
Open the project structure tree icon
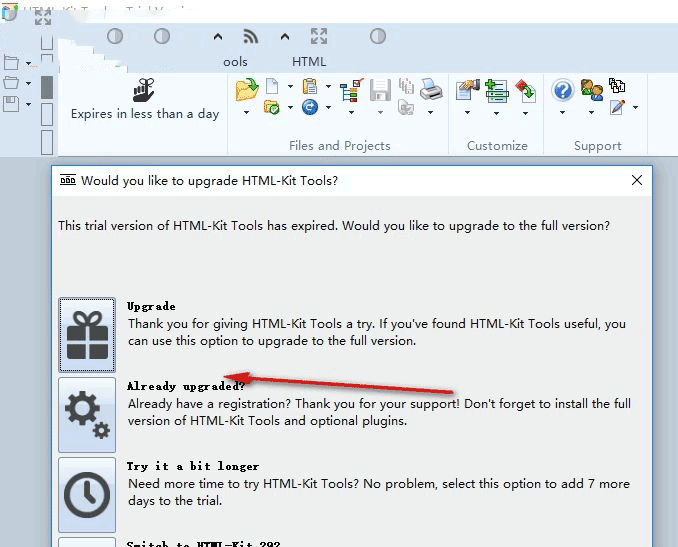tap(352, 90)
